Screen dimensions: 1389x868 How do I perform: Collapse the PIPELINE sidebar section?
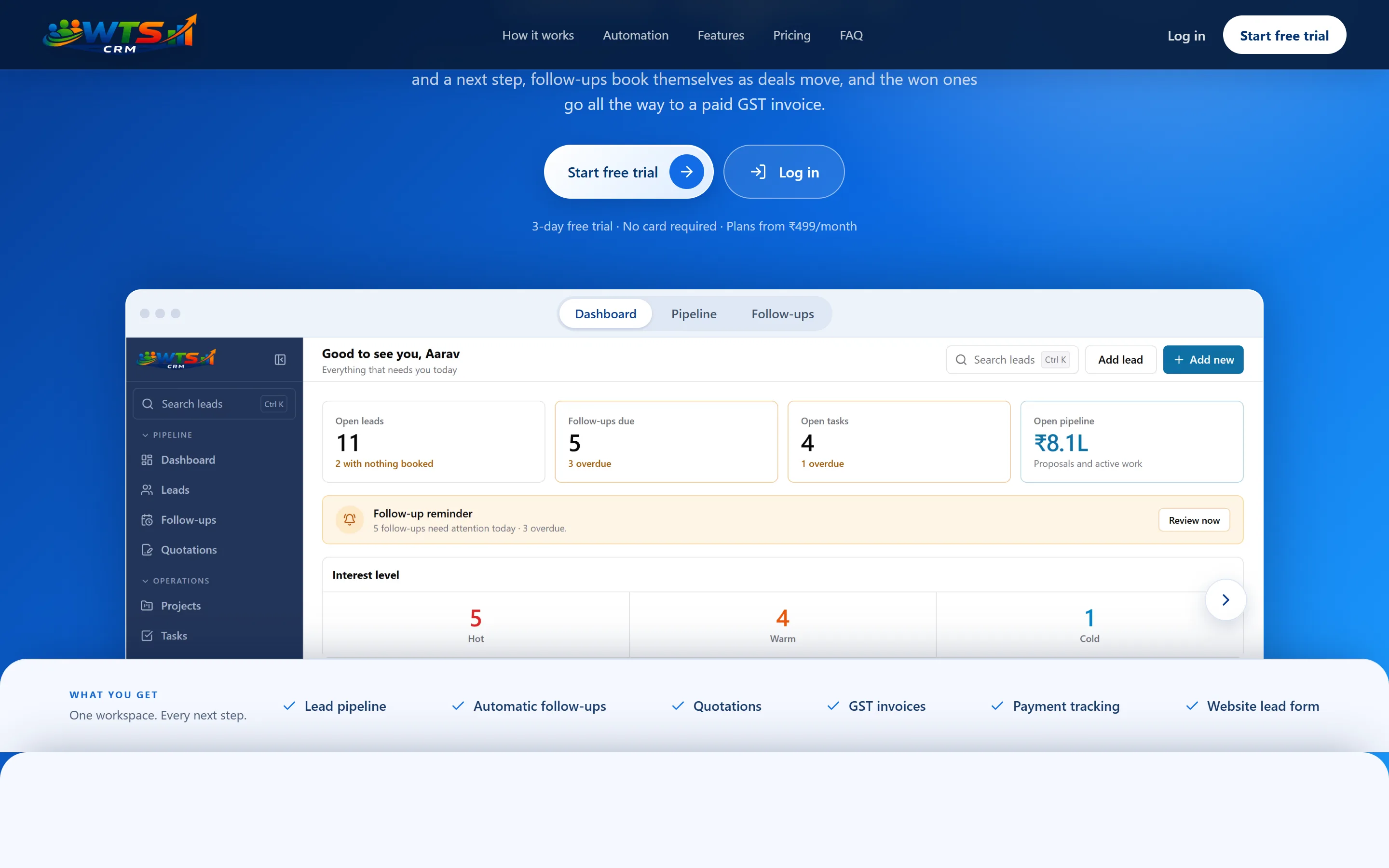point(167,434)
